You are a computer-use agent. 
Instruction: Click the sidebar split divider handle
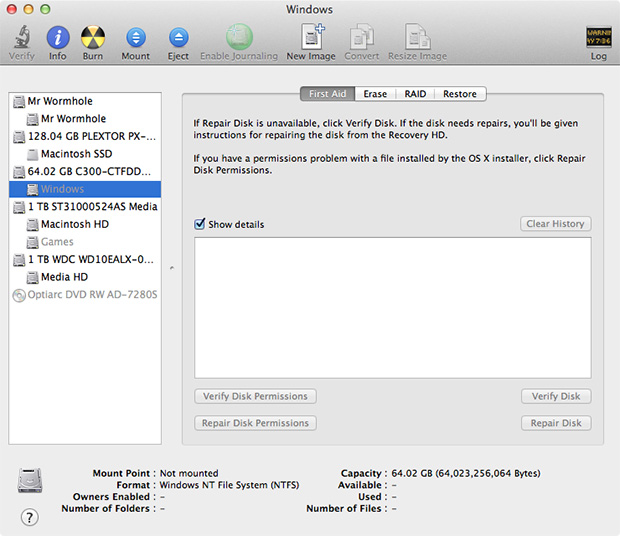pos(172,268)
